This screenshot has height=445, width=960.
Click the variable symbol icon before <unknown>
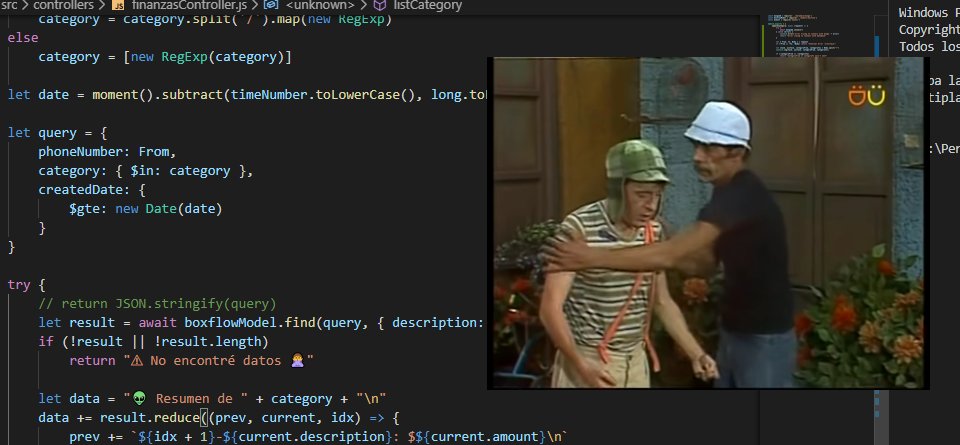click(x=271, y=6)
